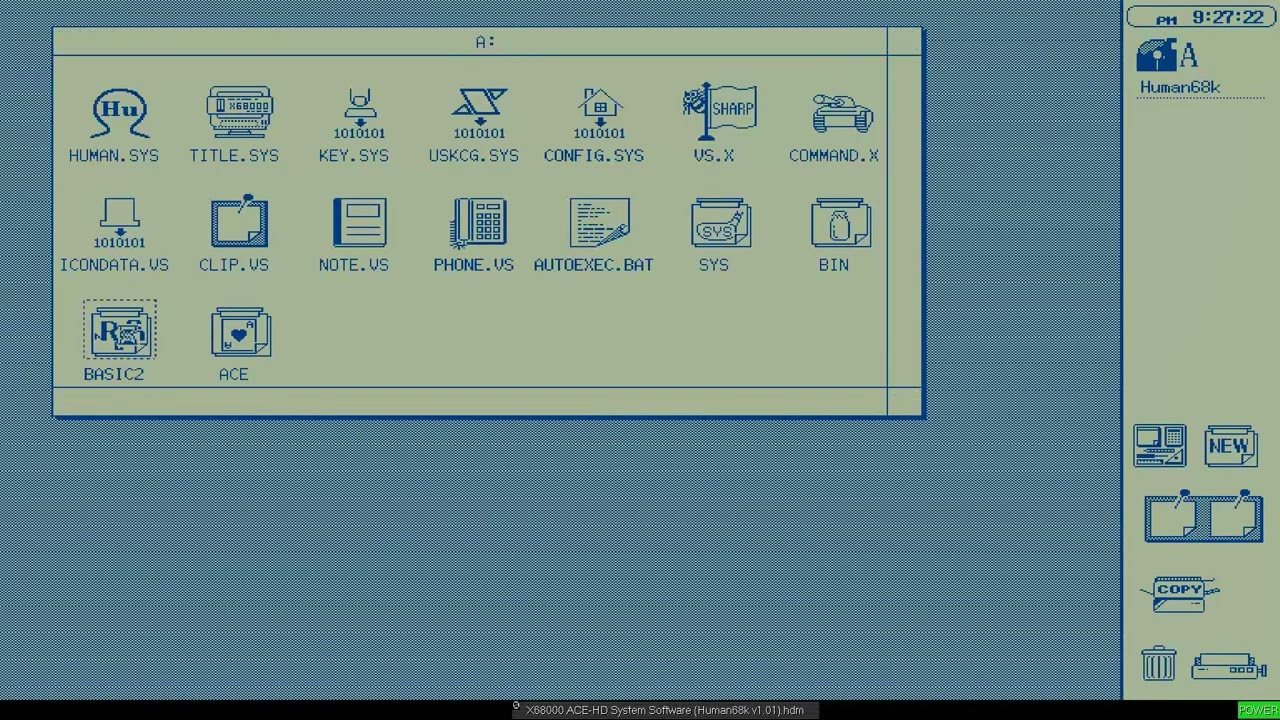1280x720 pixels.
Task: Click the KEY.SYS file icon
Action: 359,113
